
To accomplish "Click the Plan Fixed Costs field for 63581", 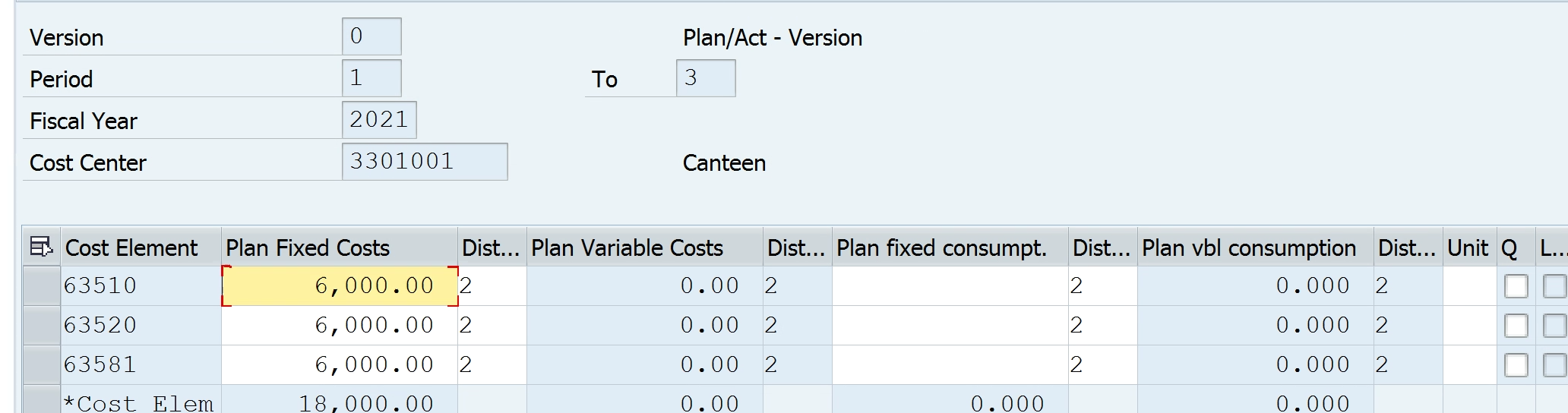I will pos(339,365).
